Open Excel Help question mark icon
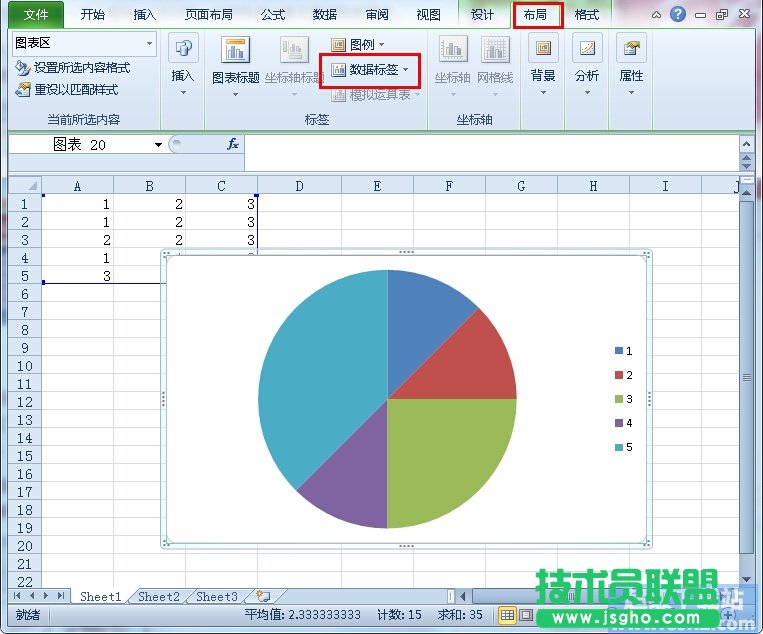 point(678,14)
